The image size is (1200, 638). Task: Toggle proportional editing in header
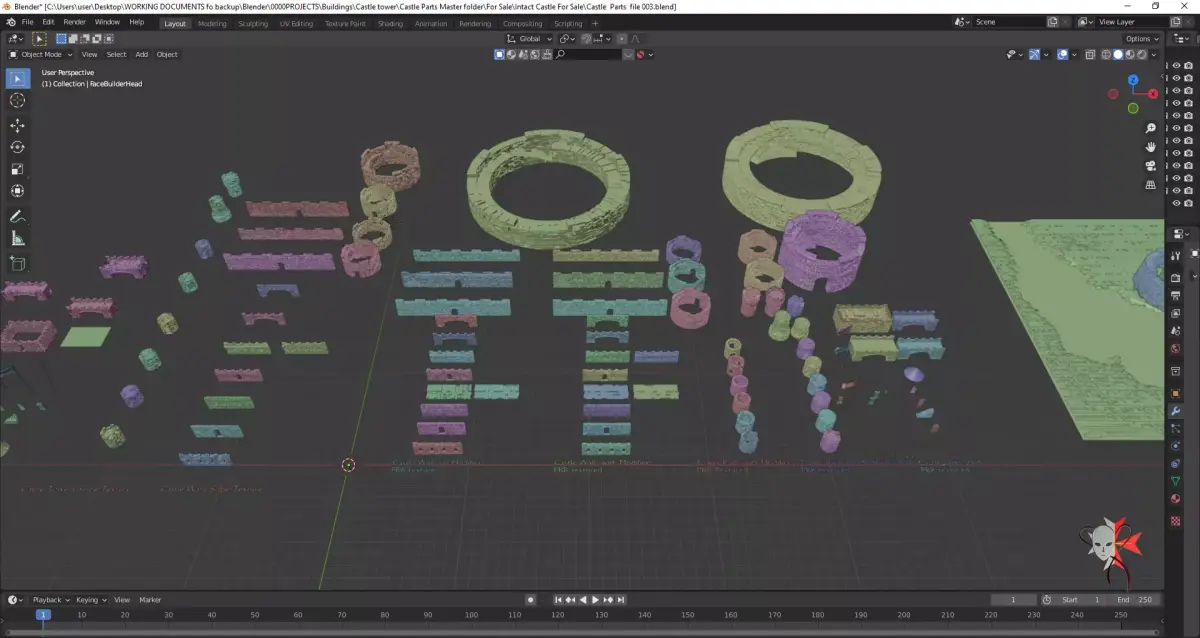[x=622, y=39]
